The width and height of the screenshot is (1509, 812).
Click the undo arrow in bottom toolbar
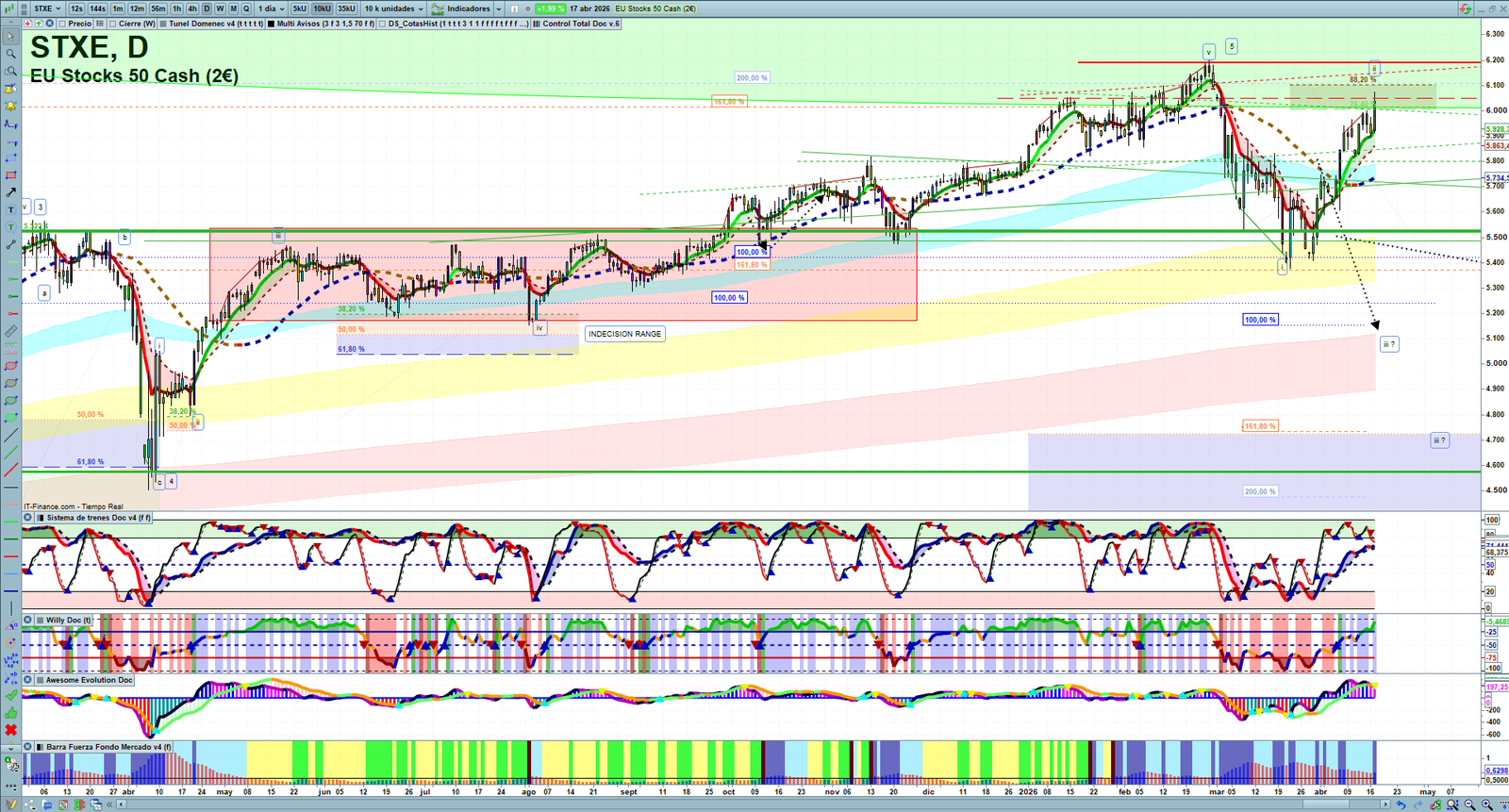[x=1401, y=804]
